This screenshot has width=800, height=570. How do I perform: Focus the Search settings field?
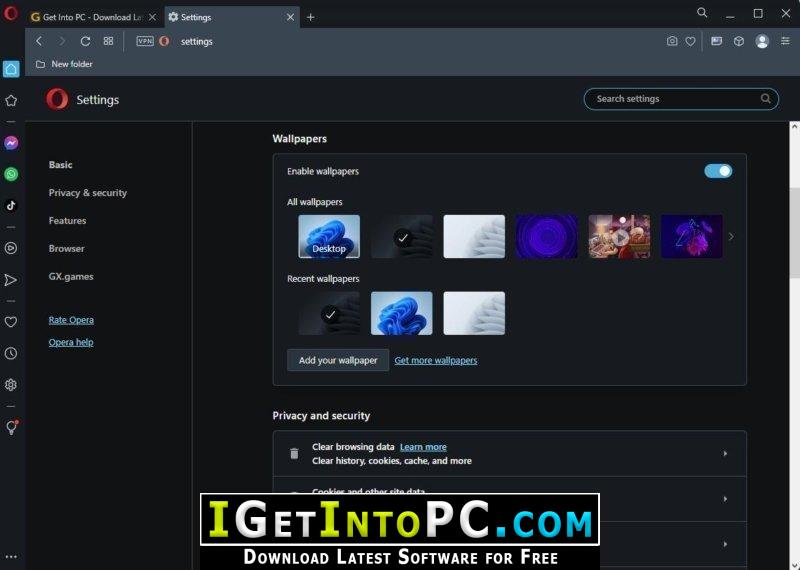(681, 99)
